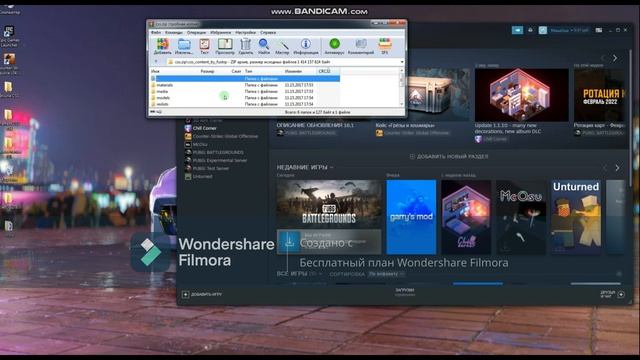The image size is (640, 360).
Task: Open the Справка menu in WinRAR
Action: (x=268, y=32)
